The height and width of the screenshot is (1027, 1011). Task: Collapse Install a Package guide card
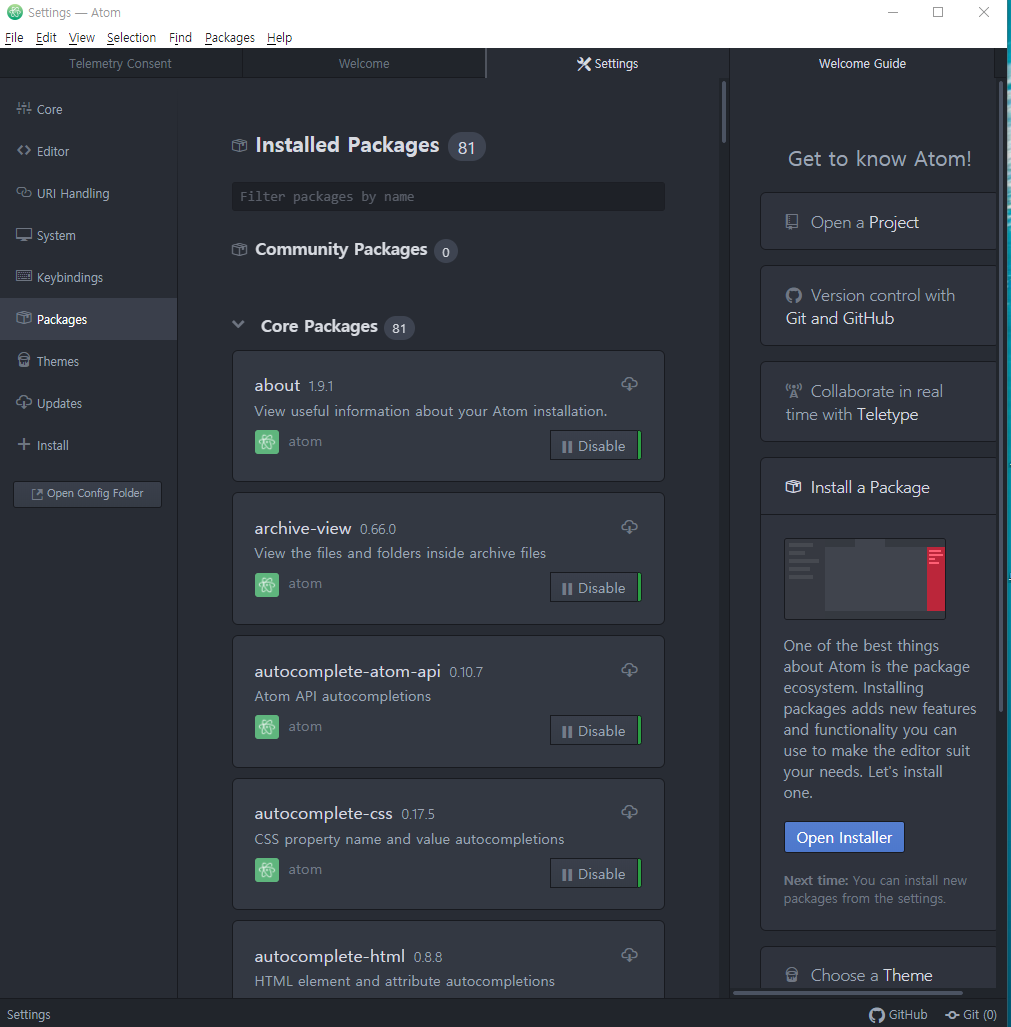(x=878, y=487)
